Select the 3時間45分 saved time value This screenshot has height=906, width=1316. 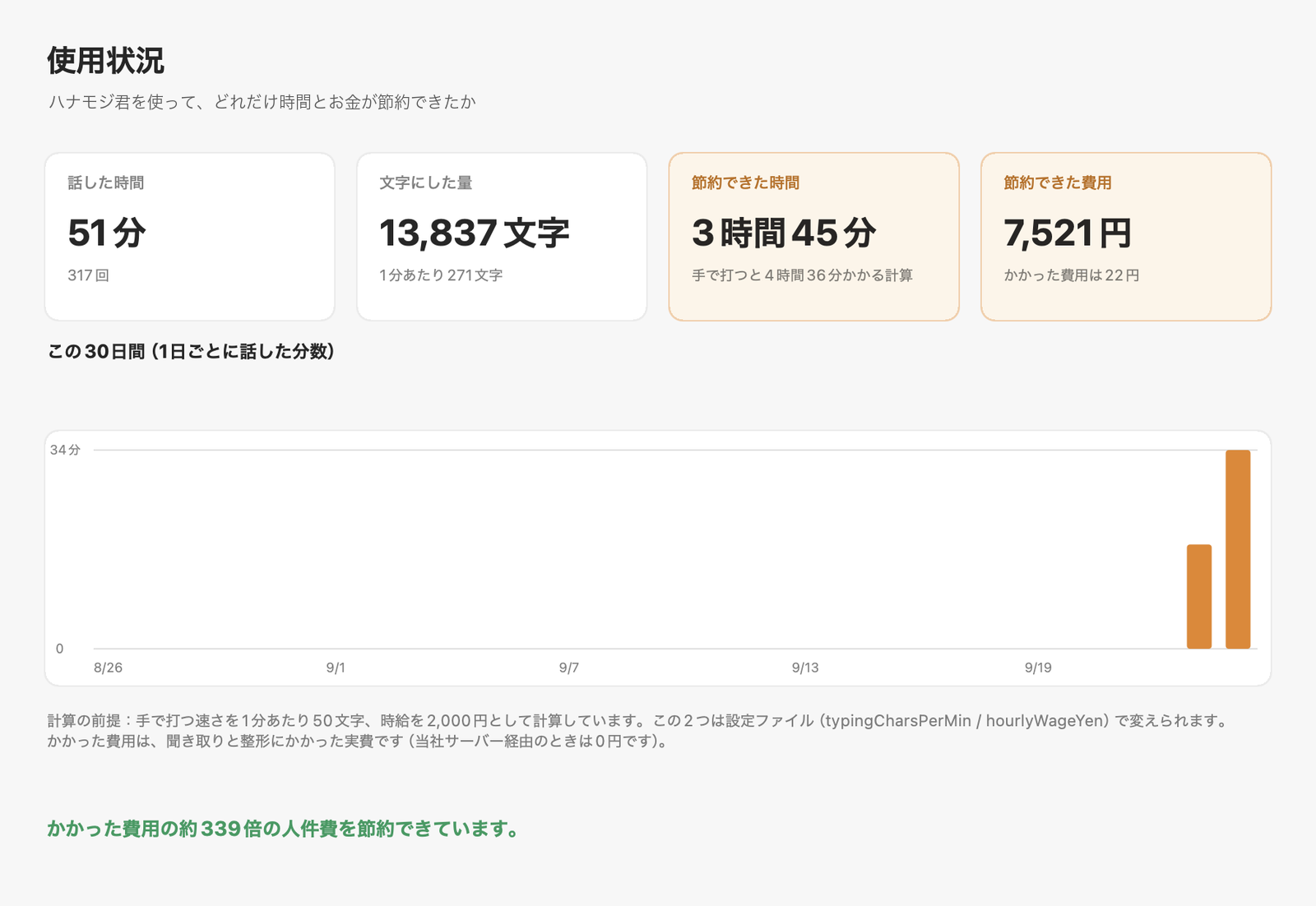[784, 233]
